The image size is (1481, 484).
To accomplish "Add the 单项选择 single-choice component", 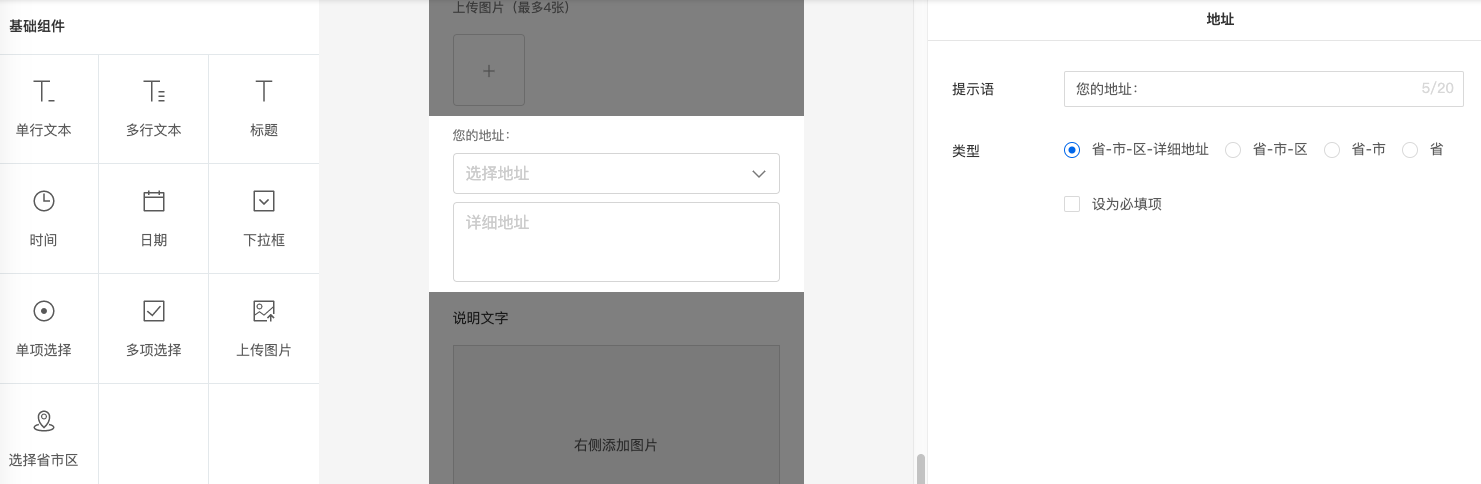I will (x=44, y=329).
